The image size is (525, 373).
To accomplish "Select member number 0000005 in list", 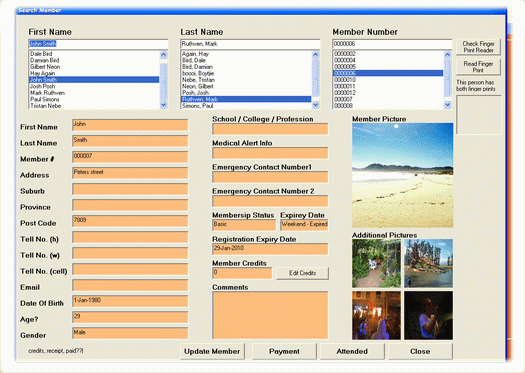I will 388,67.
